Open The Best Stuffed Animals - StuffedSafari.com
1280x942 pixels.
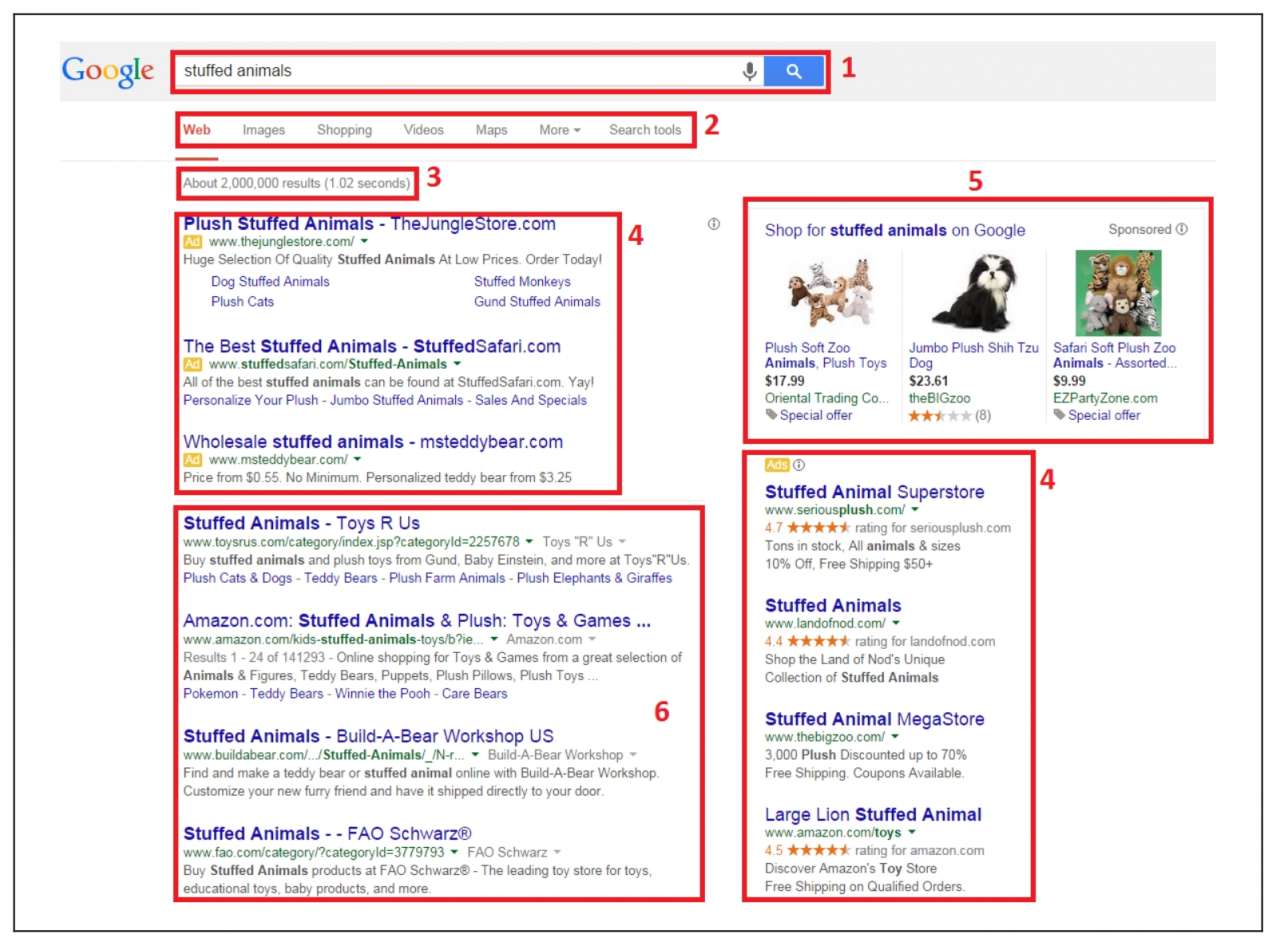pos(372,346)
